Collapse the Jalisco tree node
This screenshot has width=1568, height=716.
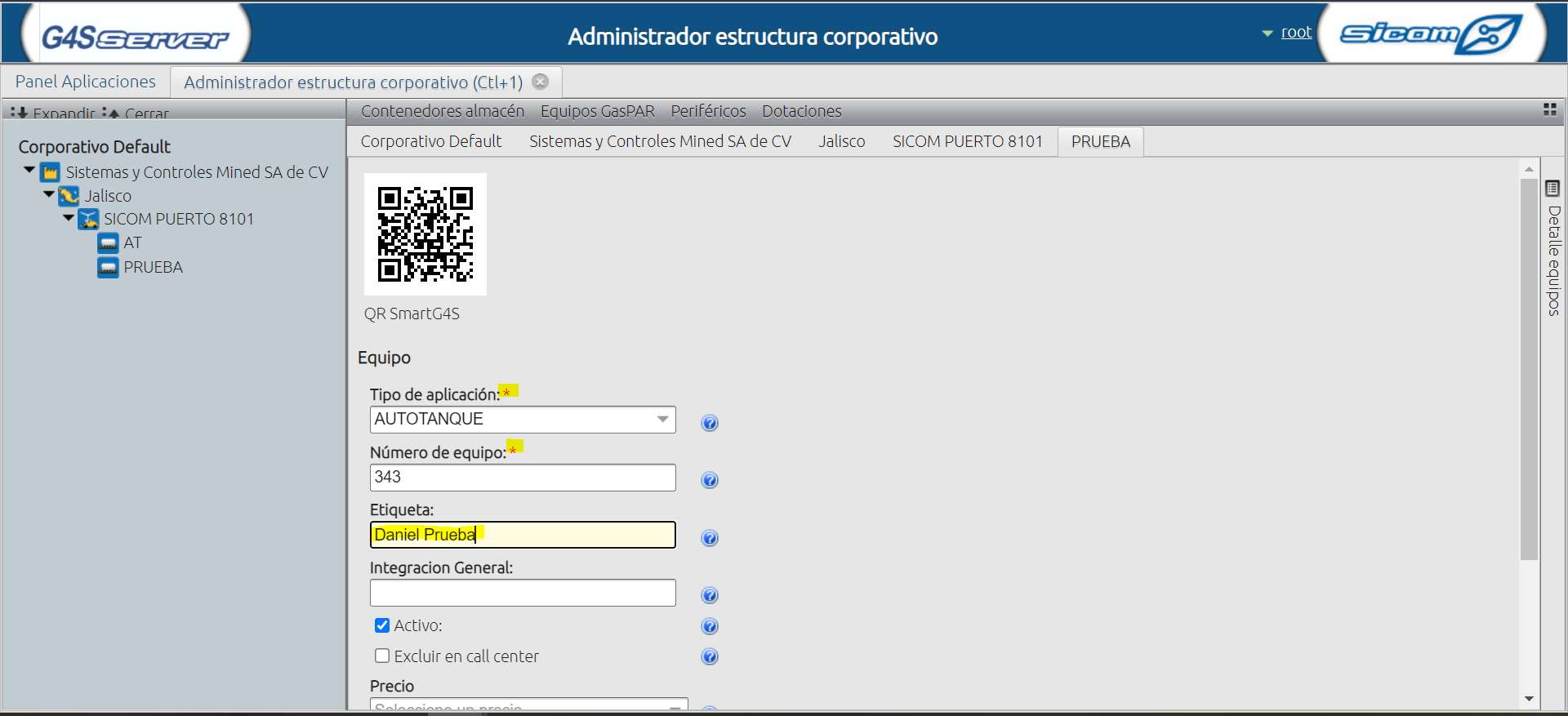[x=49, y=193]
